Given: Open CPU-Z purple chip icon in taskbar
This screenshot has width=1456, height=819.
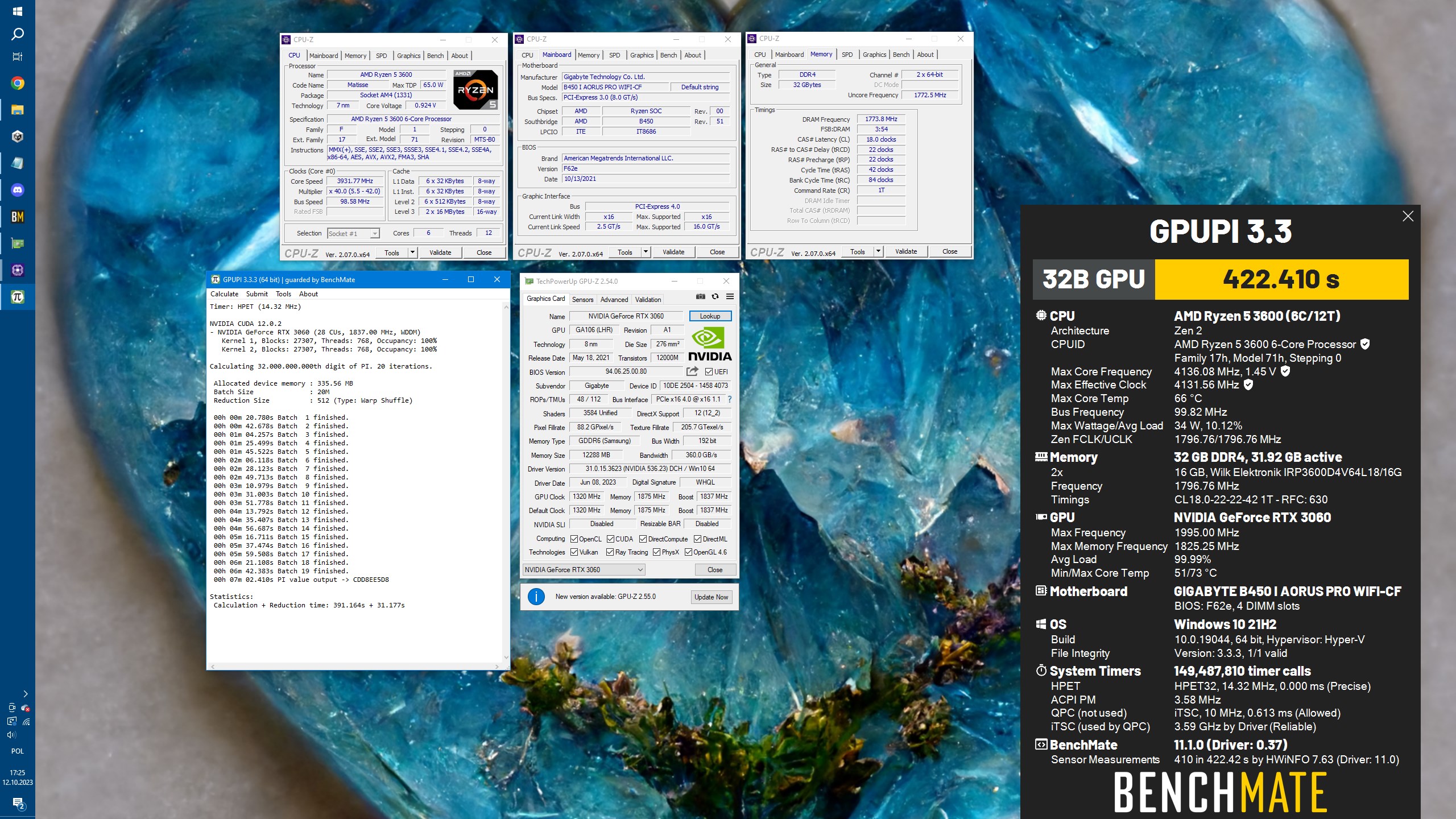Looking at the screenshot, I should click(18, 270).
